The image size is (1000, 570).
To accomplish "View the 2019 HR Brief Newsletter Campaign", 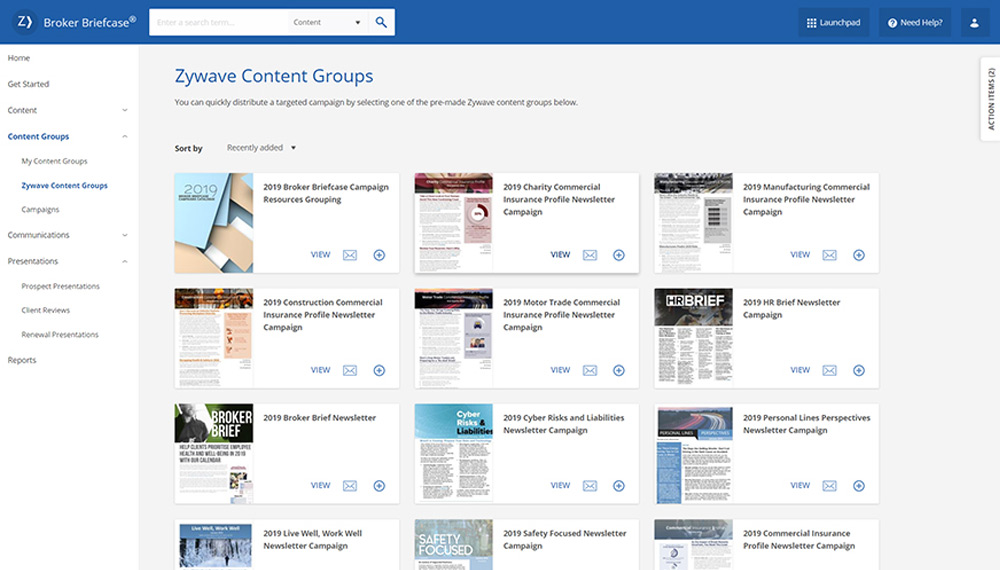I will coord(800,370).
